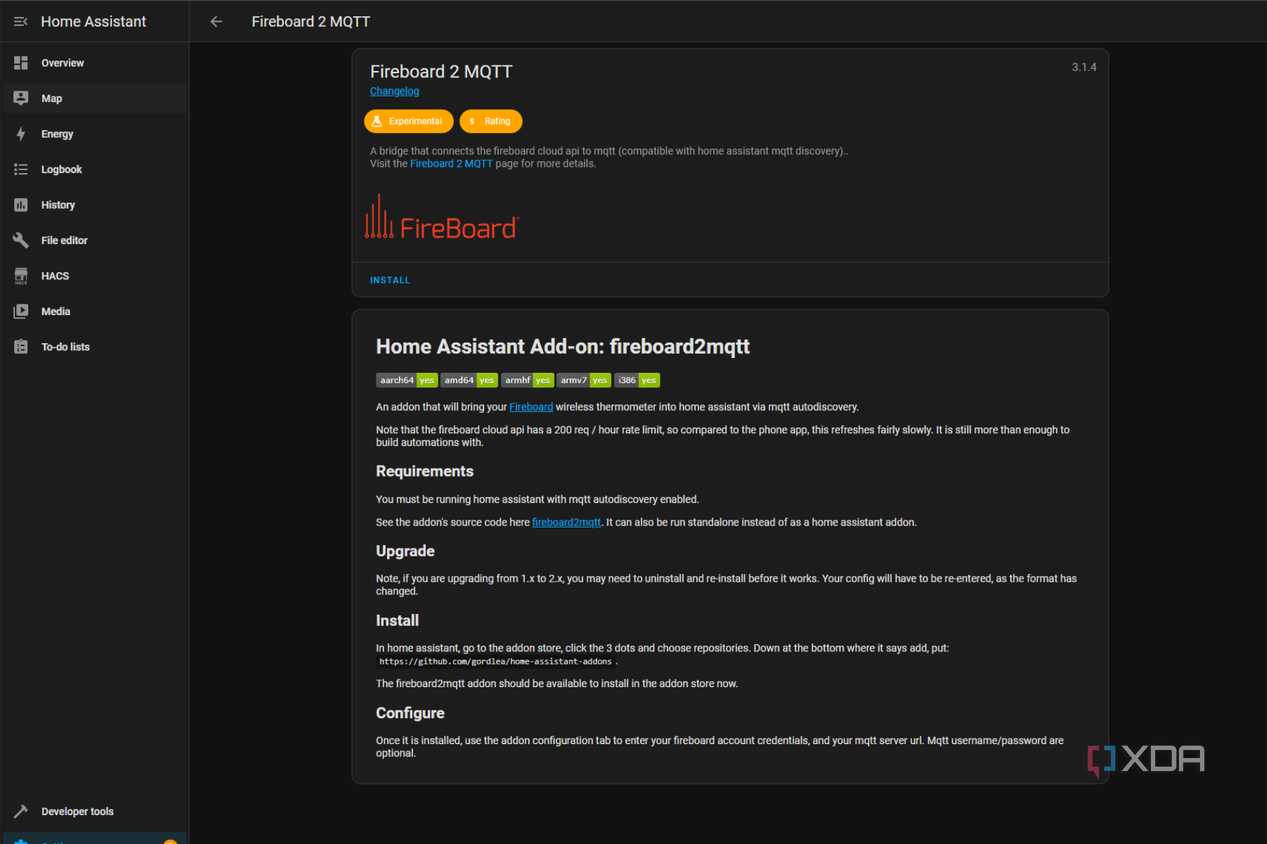Screen dimensions: 1267x844
Task: Click the Energy lightning bolt icon
Action: point(21,134)
